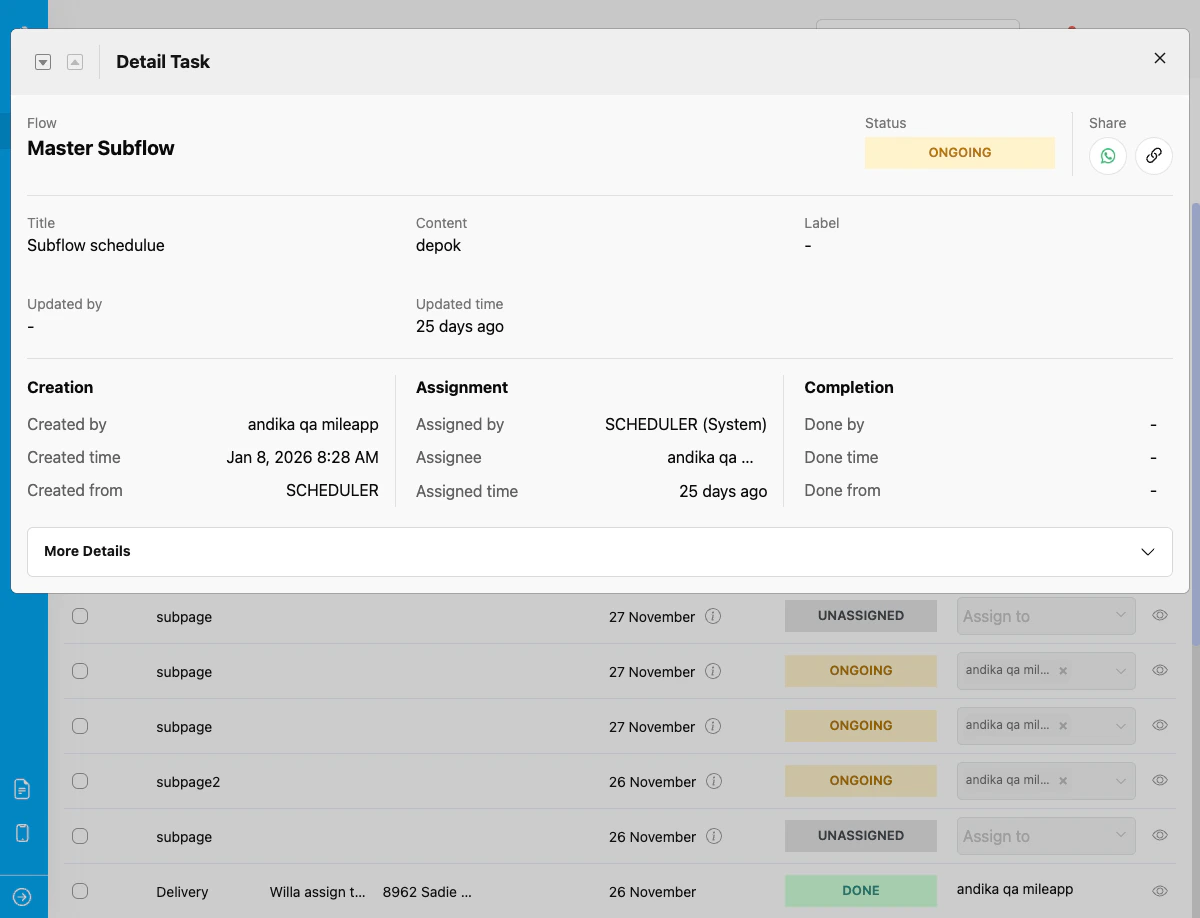Open info tooltip beside first 27 November subpage

coord(713,616)
